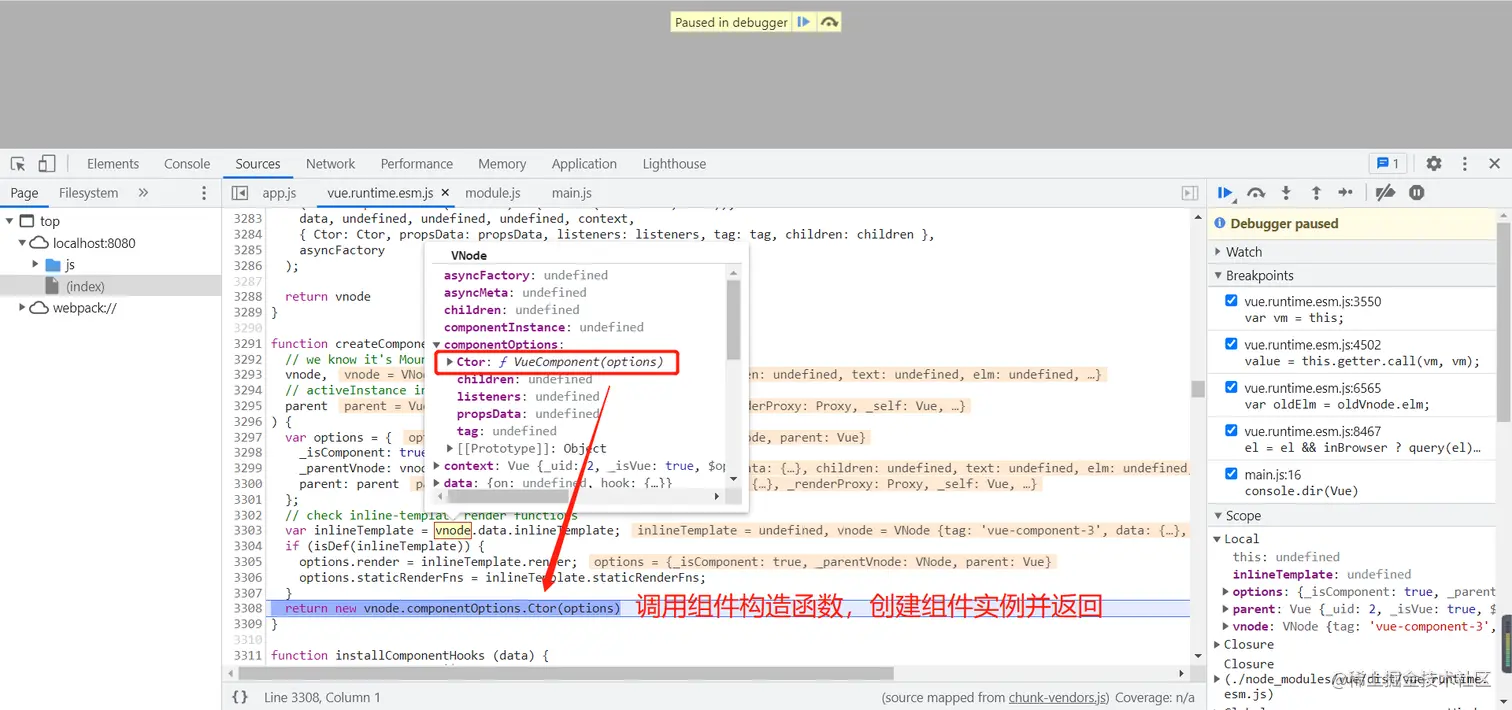Disable breakpoint vue.runtime.esm.js:3550
Screen dimensions: 1512x710
click(x=1231, y=301)
